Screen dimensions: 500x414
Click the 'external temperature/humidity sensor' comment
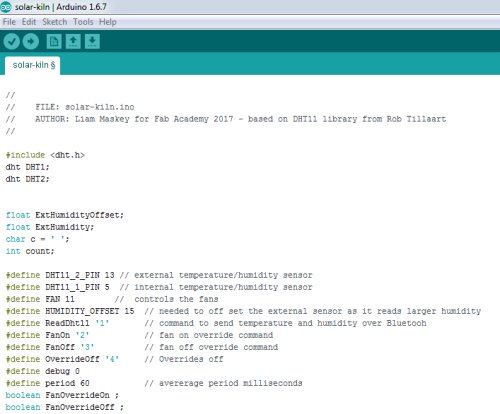pyautogui.click(x=223, y=275)
